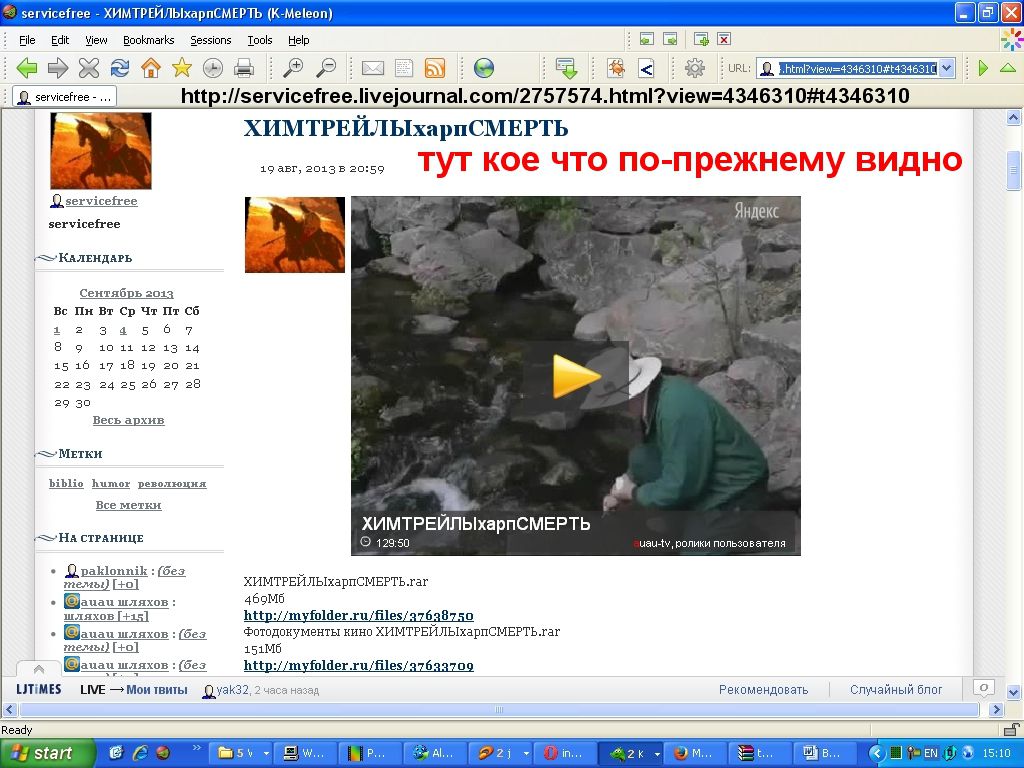Click the horizontal scrollbar thumb
1024x768 pixels.
point(499,709)
